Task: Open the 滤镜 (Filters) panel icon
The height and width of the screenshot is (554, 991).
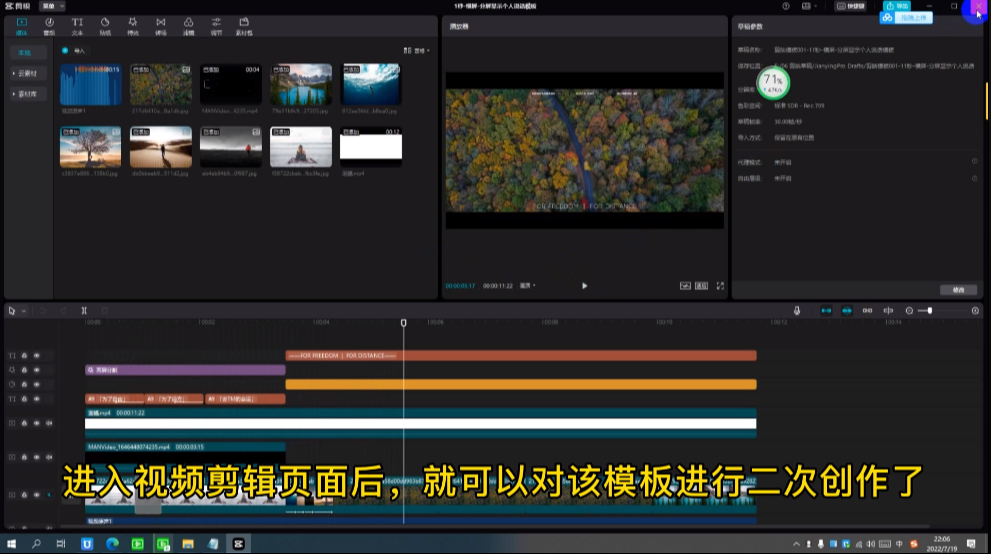Action: coord(189,24)
